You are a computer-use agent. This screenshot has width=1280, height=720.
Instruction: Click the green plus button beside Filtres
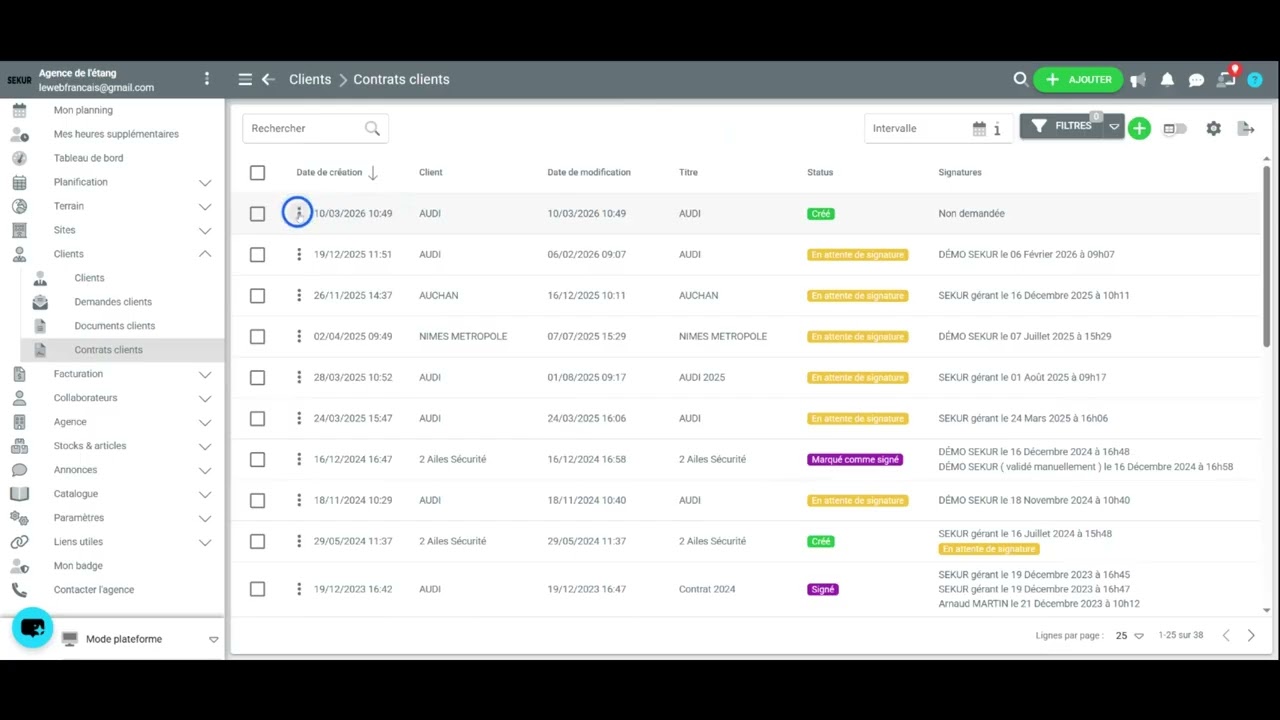(1139, 128)
